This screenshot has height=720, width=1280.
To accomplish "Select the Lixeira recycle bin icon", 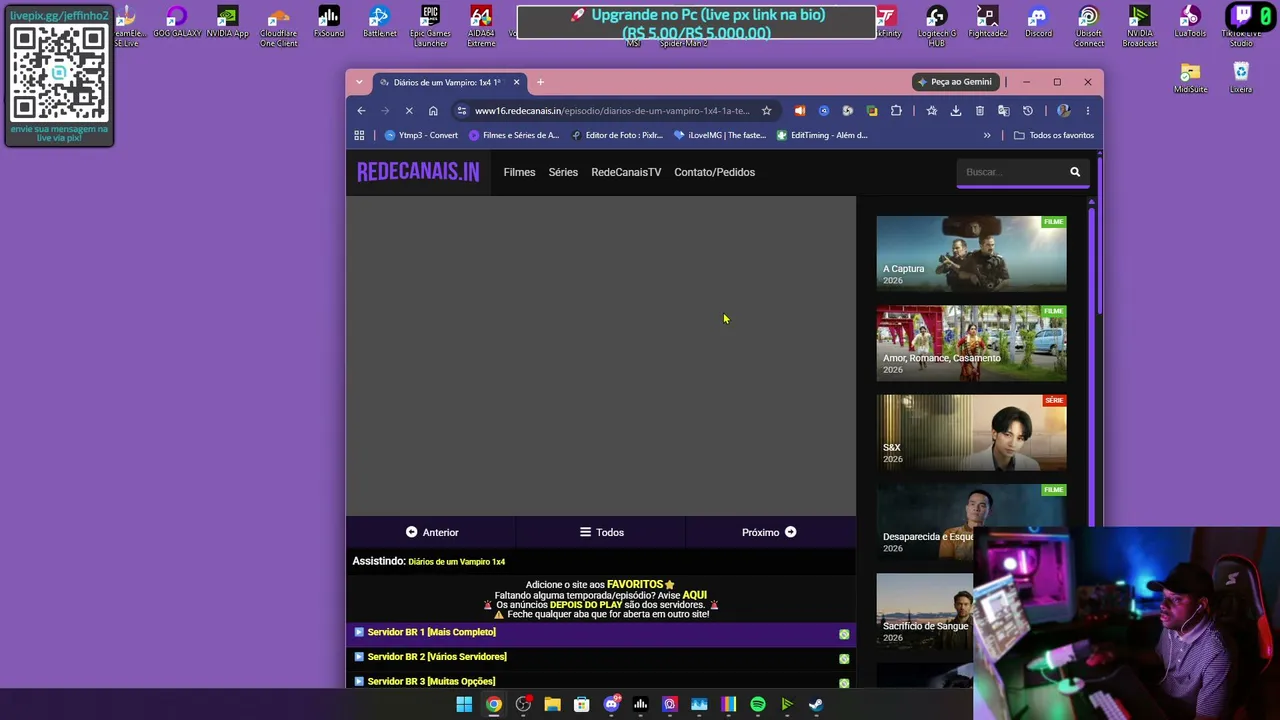I will 1241,78.
